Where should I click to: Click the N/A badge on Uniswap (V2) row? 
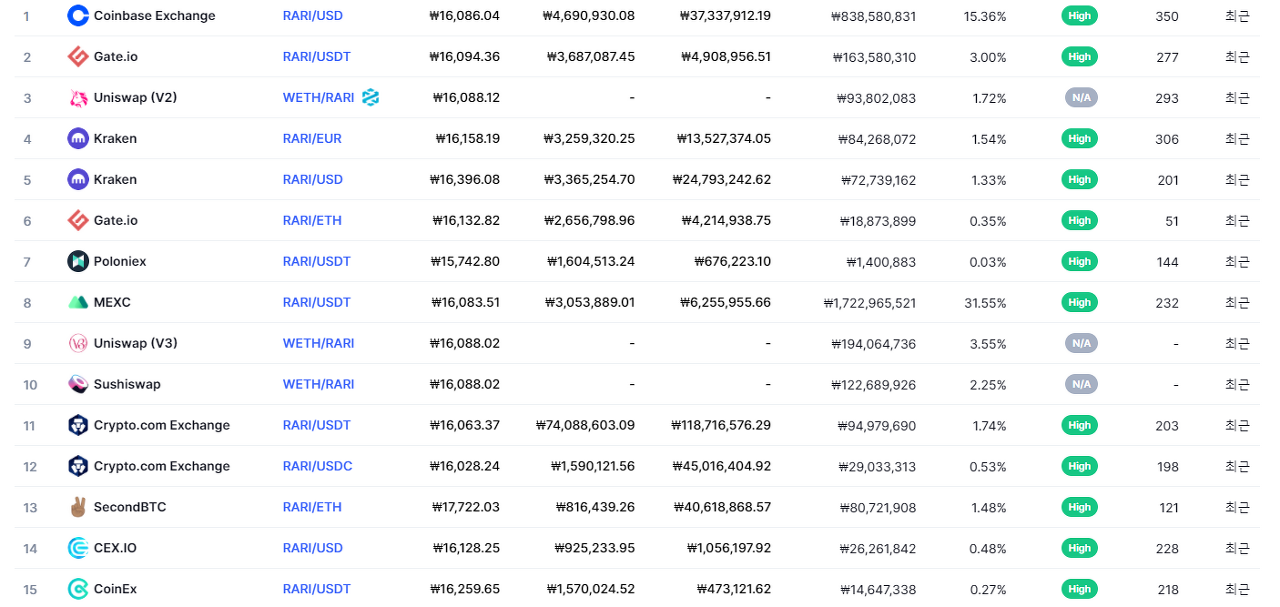[1081, 98]
